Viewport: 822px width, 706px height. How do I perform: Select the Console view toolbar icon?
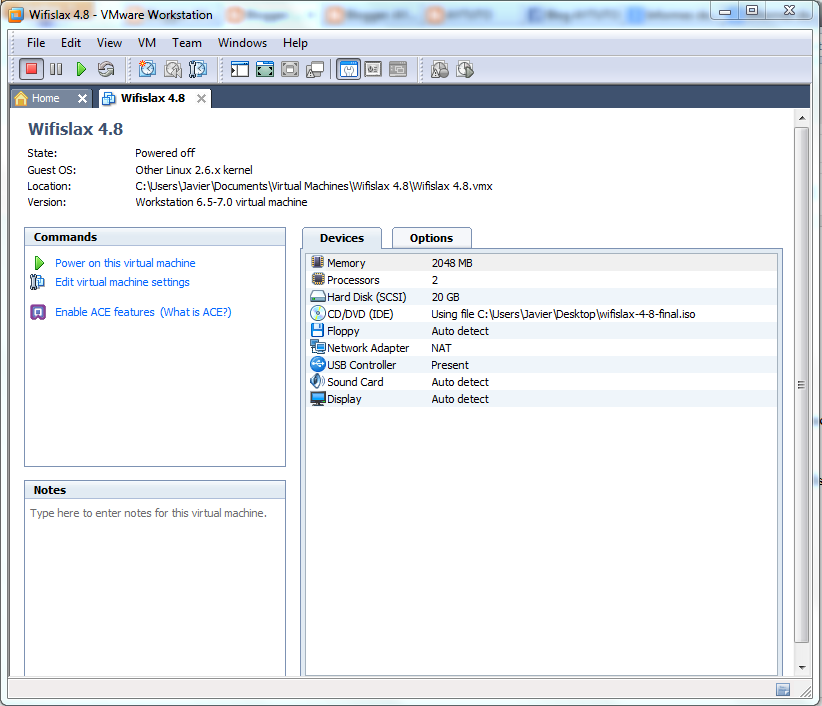click(398, 69)
